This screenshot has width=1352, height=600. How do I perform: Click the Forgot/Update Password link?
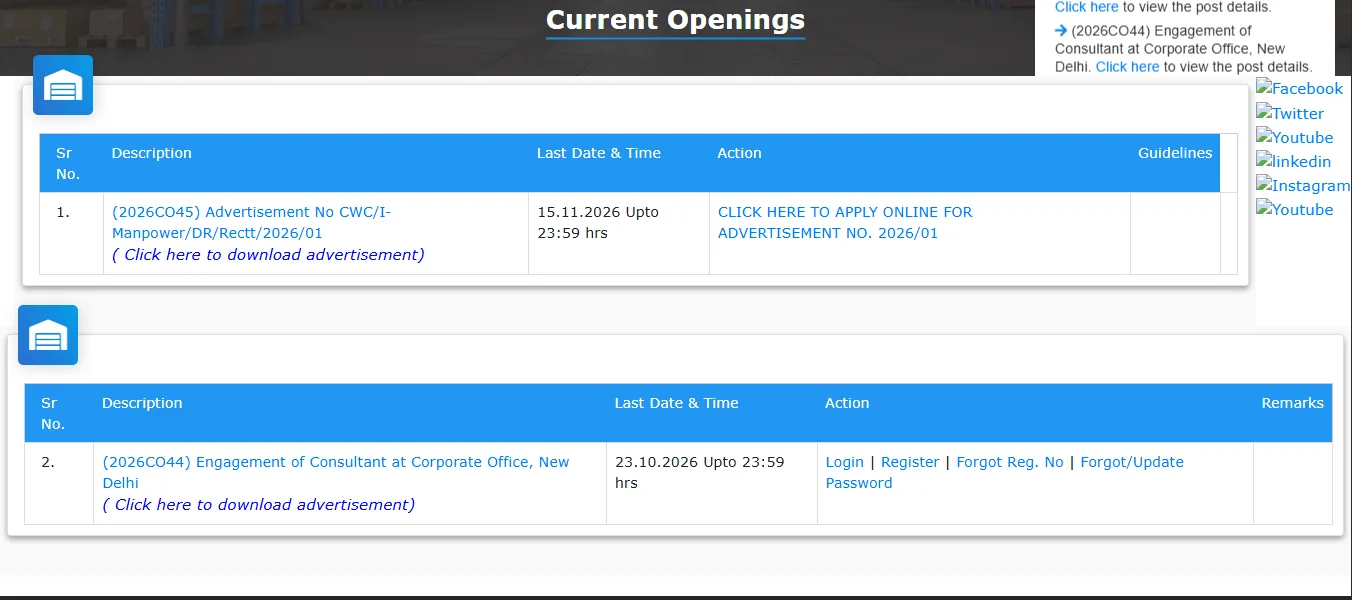point(1005,472)
